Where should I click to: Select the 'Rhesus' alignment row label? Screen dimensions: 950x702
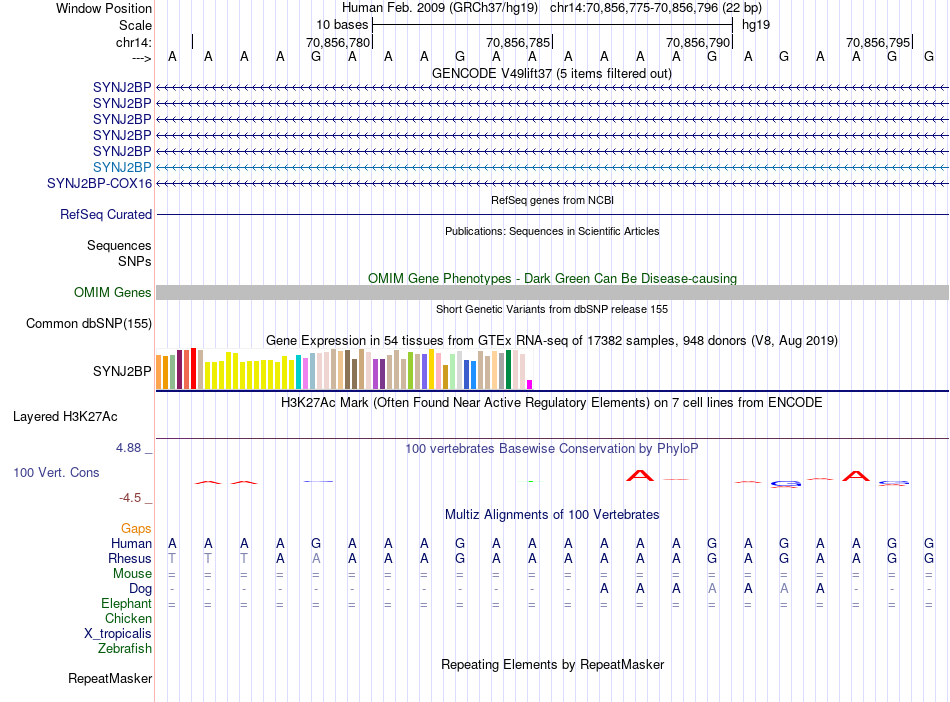(x=130, y=558)
